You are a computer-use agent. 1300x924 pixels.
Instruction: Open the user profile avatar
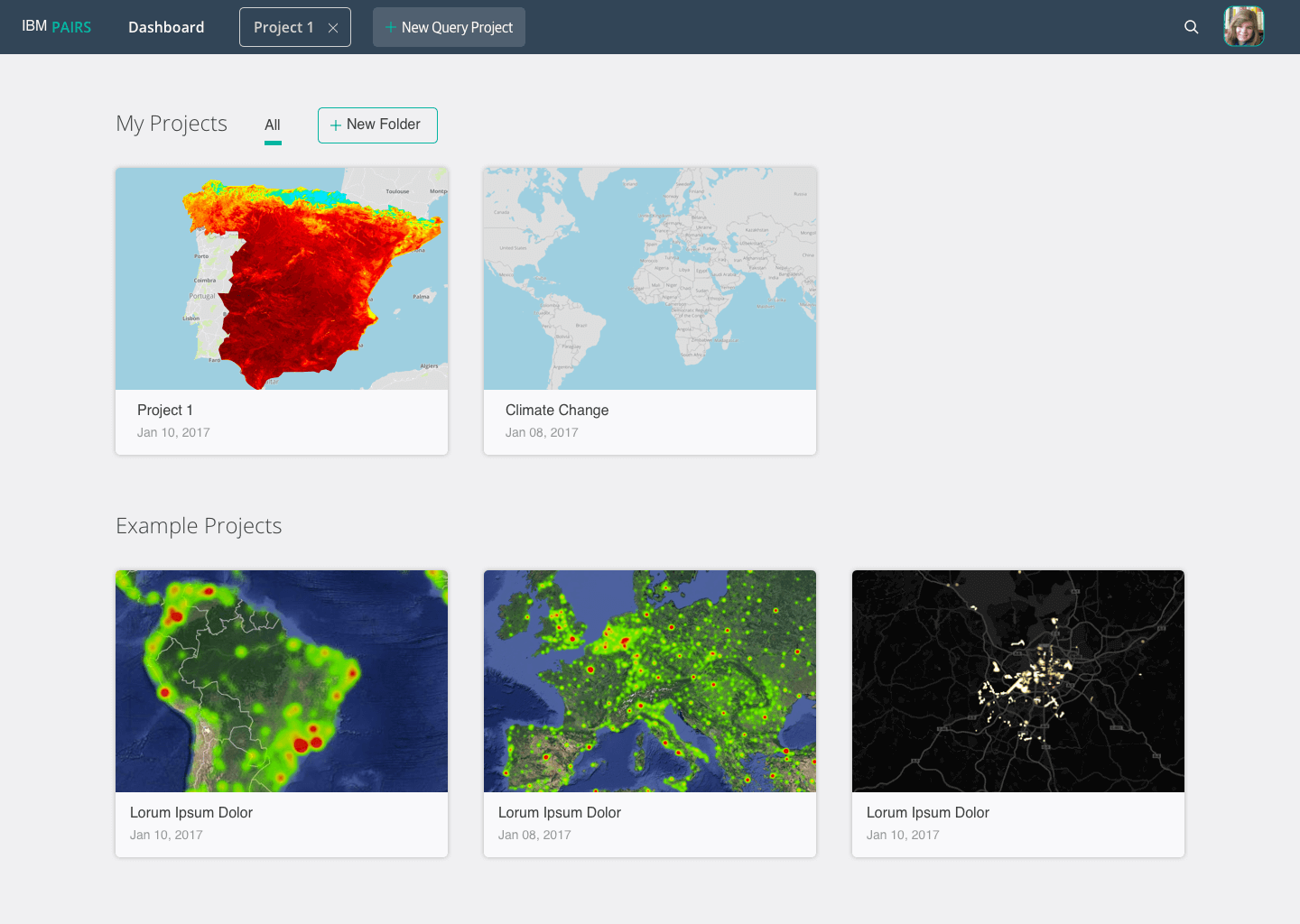(1243, 26)
